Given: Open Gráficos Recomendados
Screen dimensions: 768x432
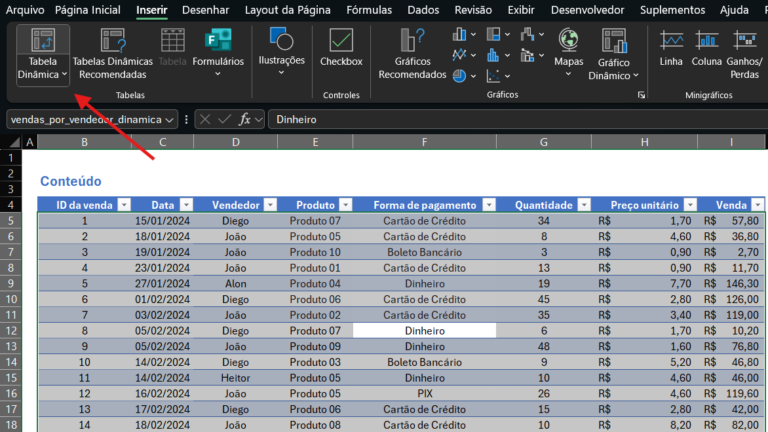Looking at the screenshot, I should 412,54.
